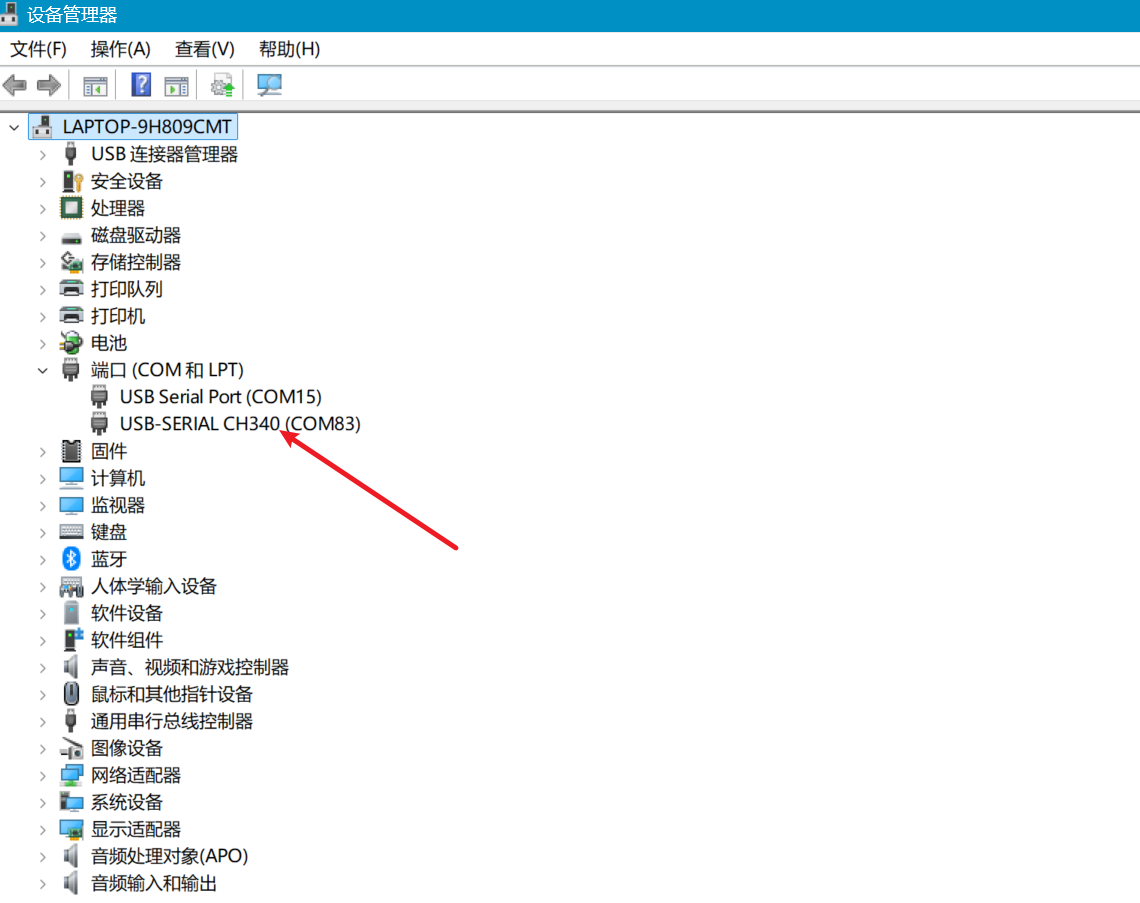The width and height of the screenshot is (1140, 903).
Task: Expand the 显示适配器 category
Action: 43,830
